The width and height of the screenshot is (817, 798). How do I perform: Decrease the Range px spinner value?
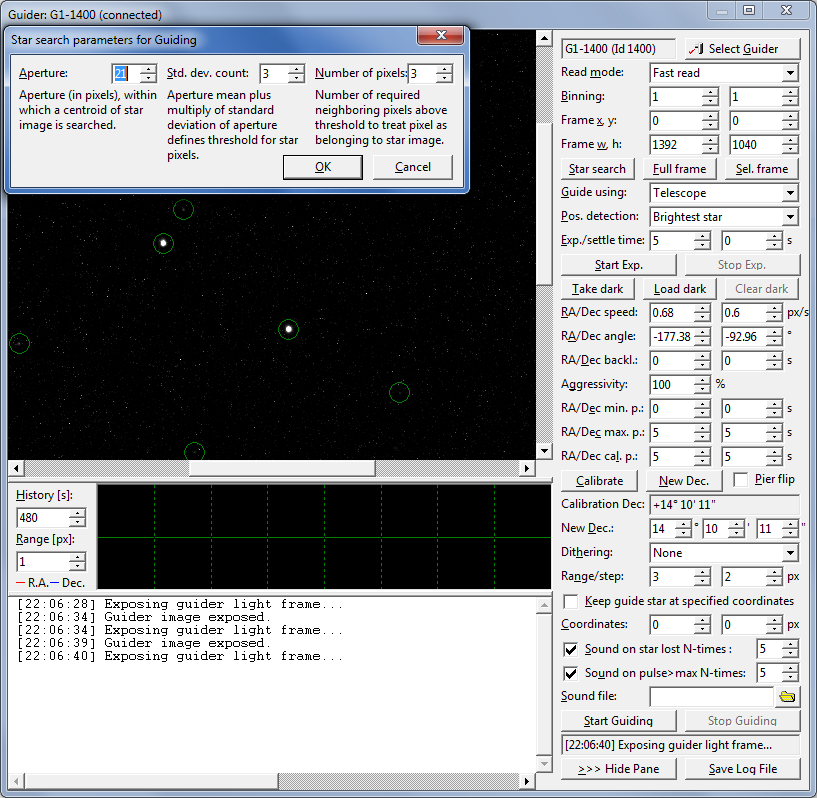77,567
